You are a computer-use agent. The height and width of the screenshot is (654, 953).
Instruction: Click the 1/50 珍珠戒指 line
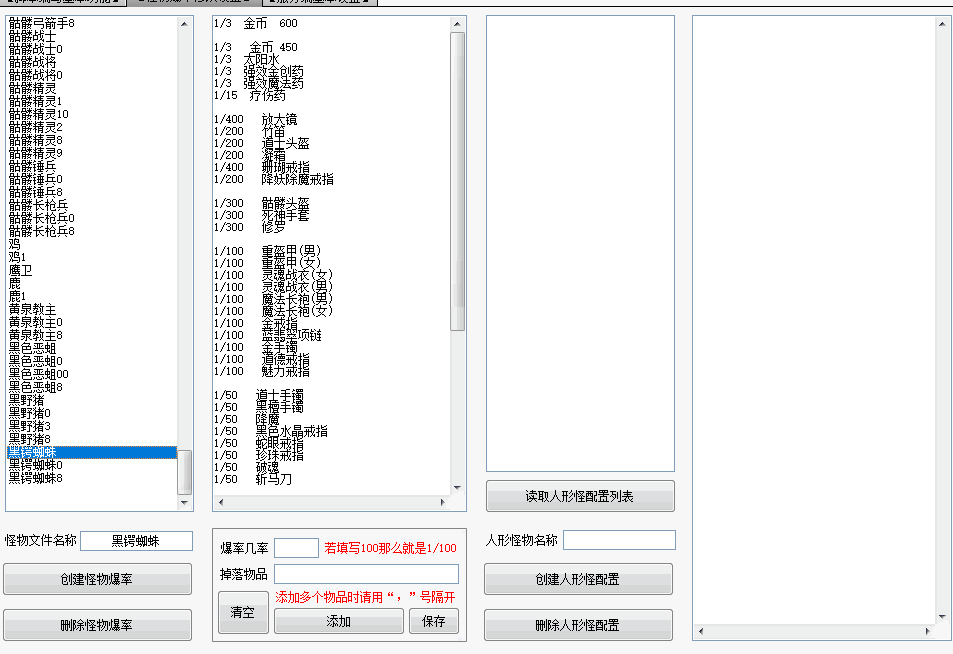point(258,455)
